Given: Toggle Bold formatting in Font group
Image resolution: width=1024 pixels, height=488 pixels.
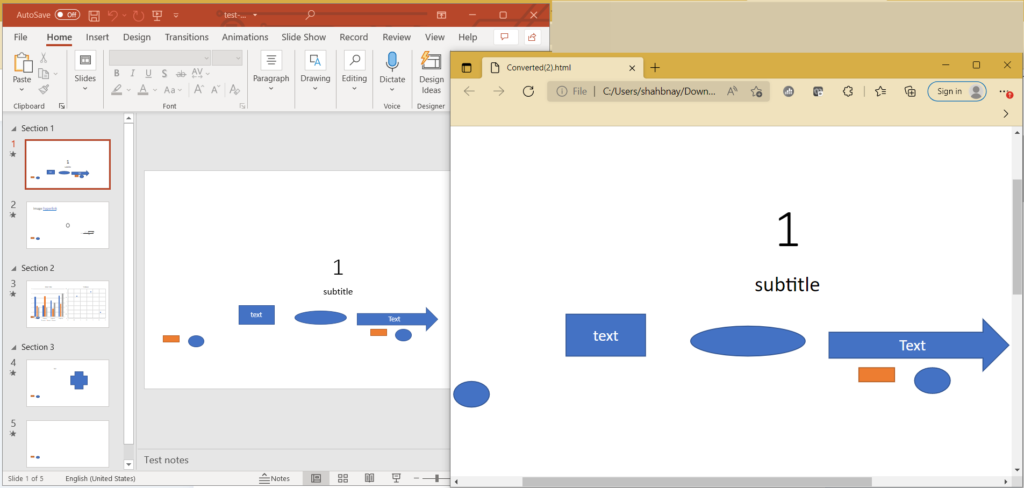Looking at the screenshot, I should pos(116,73).
